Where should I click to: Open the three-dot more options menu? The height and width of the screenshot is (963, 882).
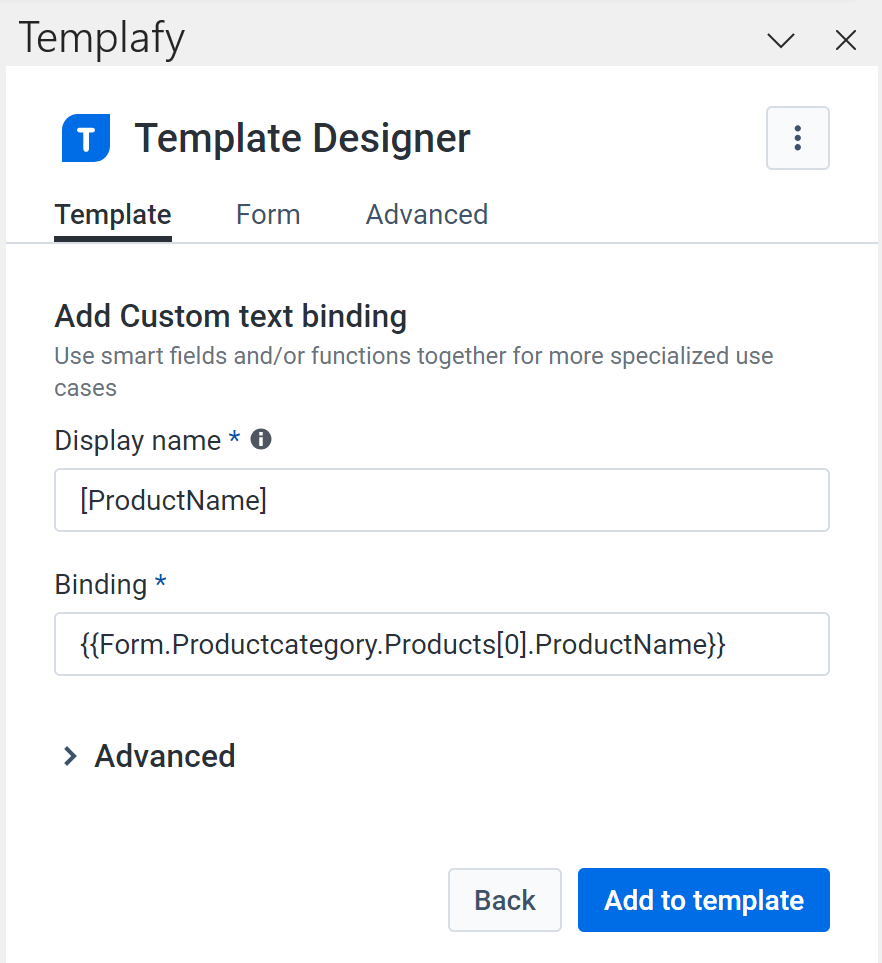(x=797, y=138)
